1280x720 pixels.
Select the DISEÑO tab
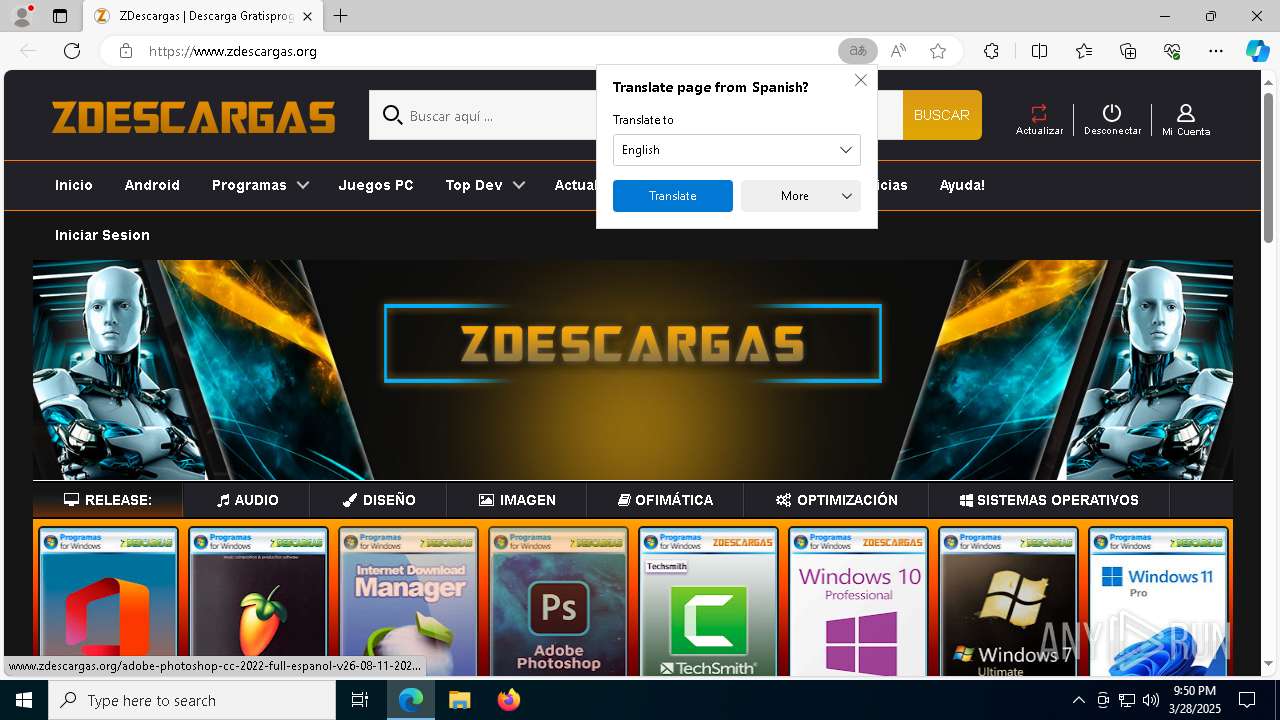tap(378, 500)
